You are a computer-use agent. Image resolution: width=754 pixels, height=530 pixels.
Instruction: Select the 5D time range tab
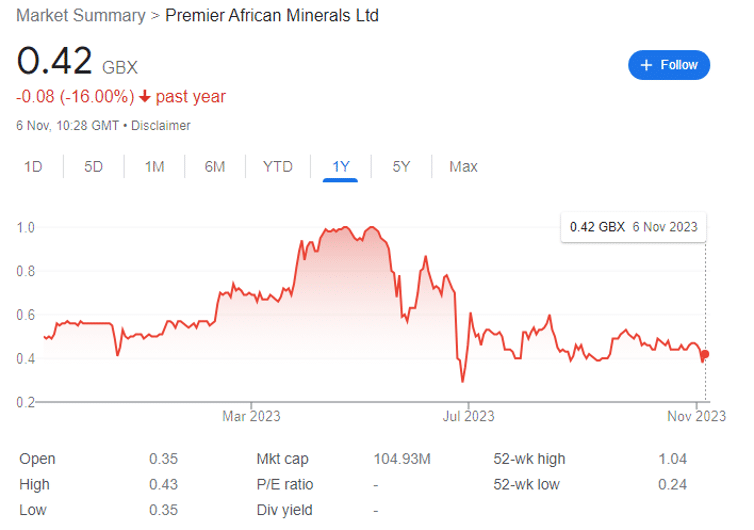[x=93, y=167]
